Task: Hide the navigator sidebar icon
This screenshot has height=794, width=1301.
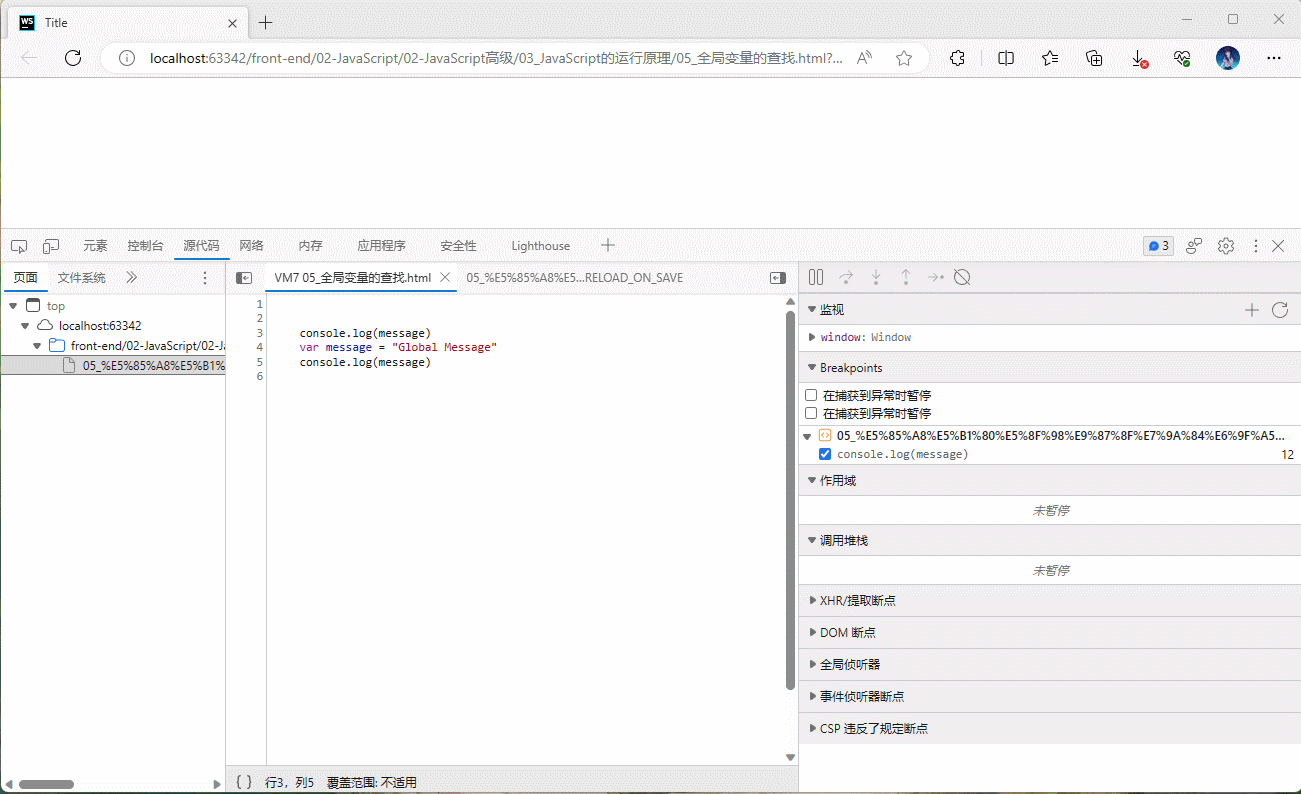Action: (x=243, y=278)
